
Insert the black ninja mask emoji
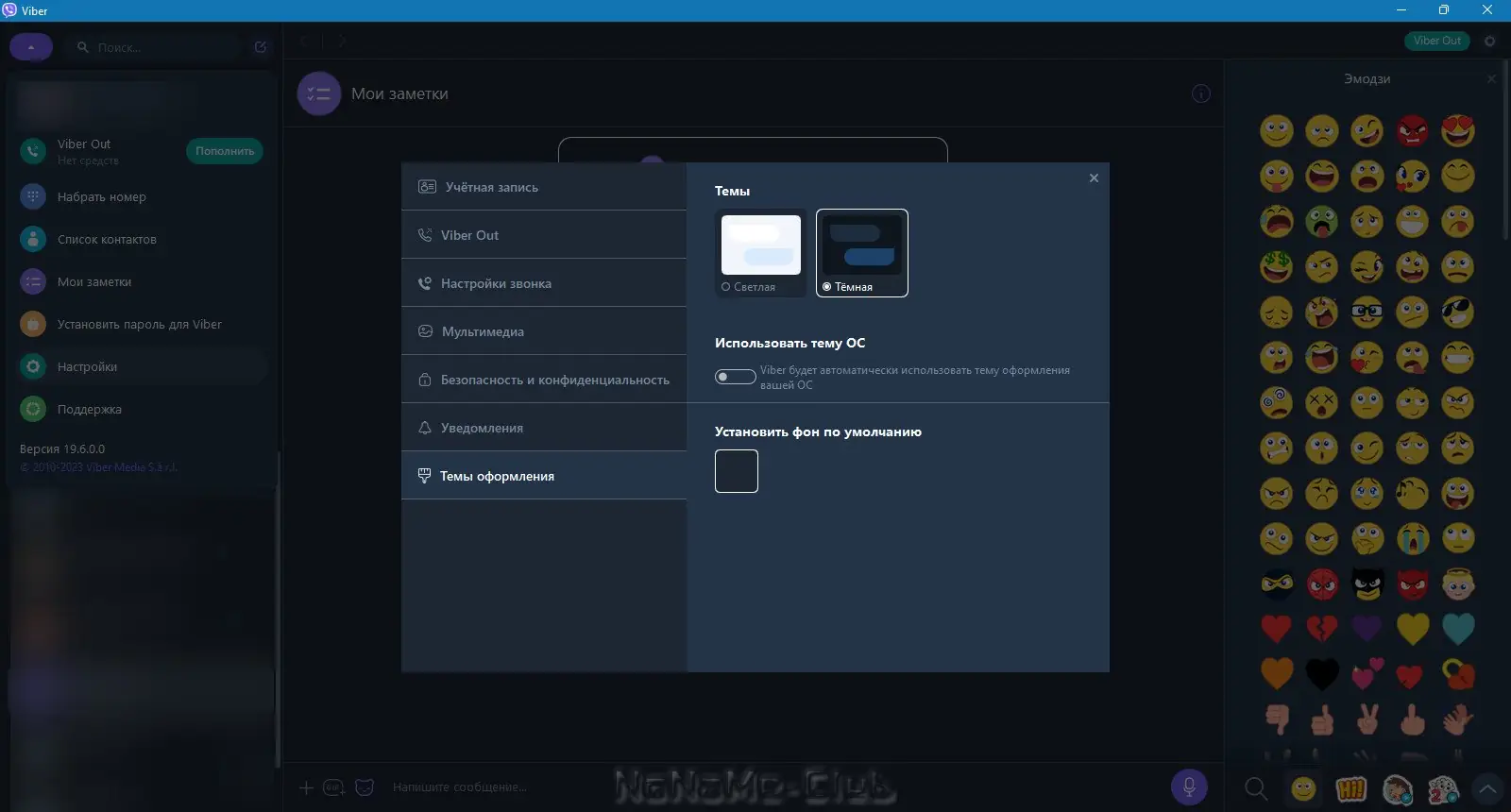[1277, 584]
